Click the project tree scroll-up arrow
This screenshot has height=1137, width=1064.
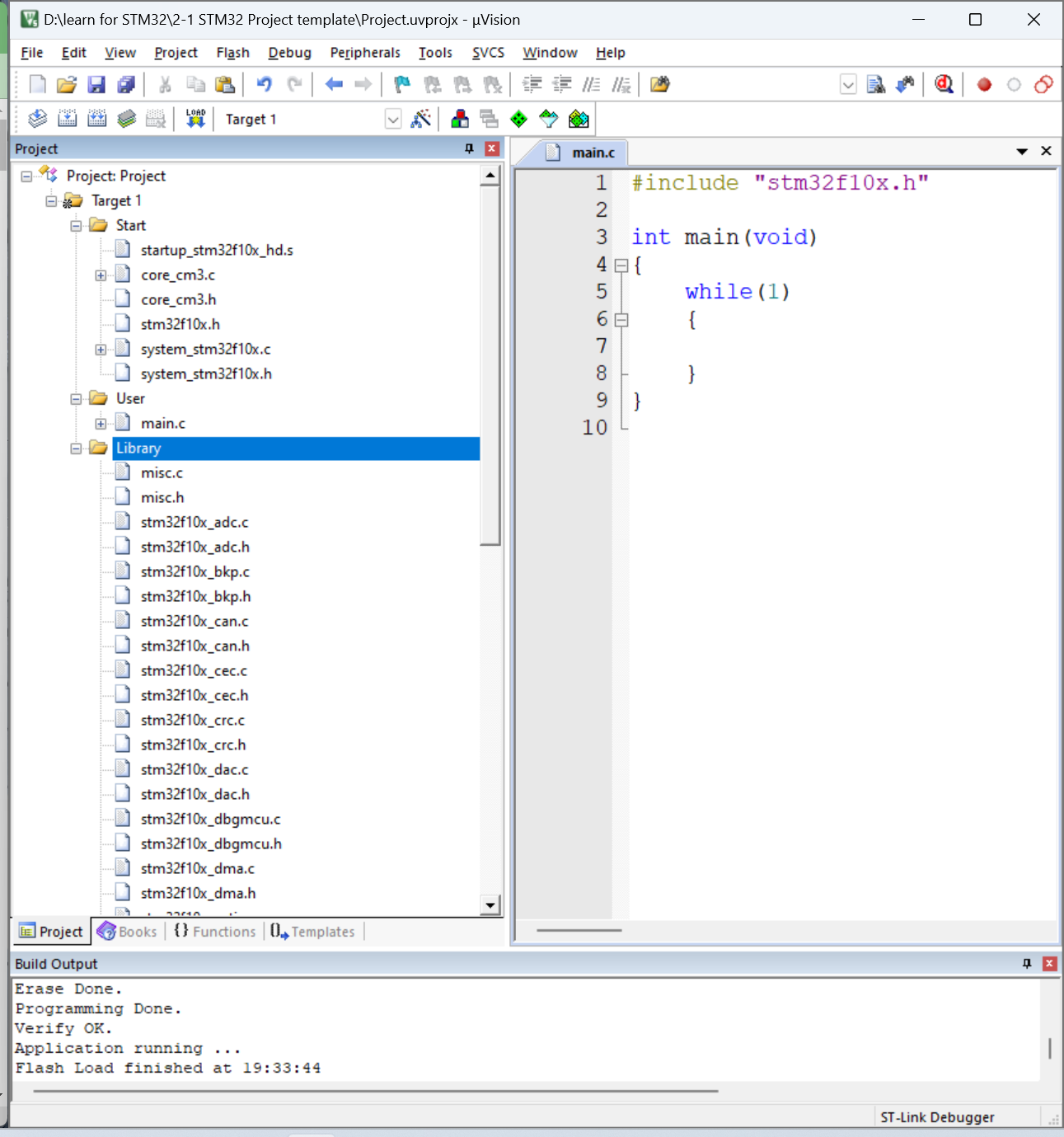[490, 175]
